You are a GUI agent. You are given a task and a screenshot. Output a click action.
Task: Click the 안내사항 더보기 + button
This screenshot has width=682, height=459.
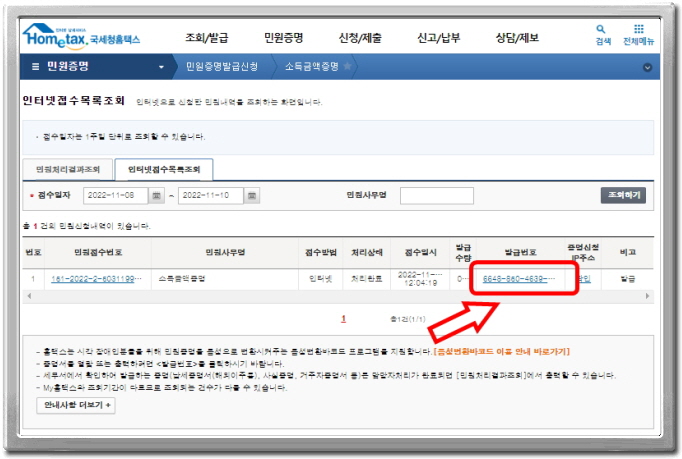pyautogui.click(x=76, y=405)
